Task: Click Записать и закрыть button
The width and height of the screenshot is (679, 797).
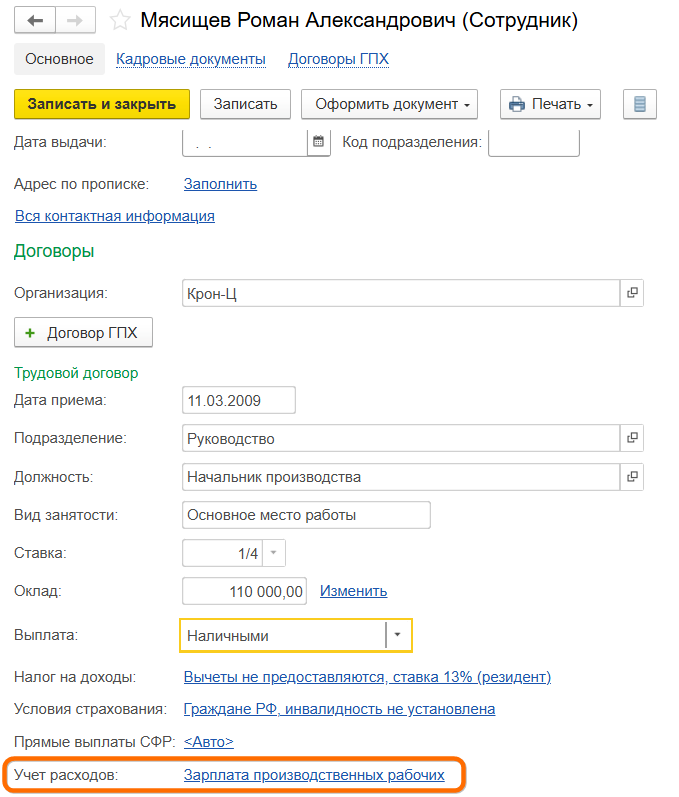Action: click(x=102, y=104)
